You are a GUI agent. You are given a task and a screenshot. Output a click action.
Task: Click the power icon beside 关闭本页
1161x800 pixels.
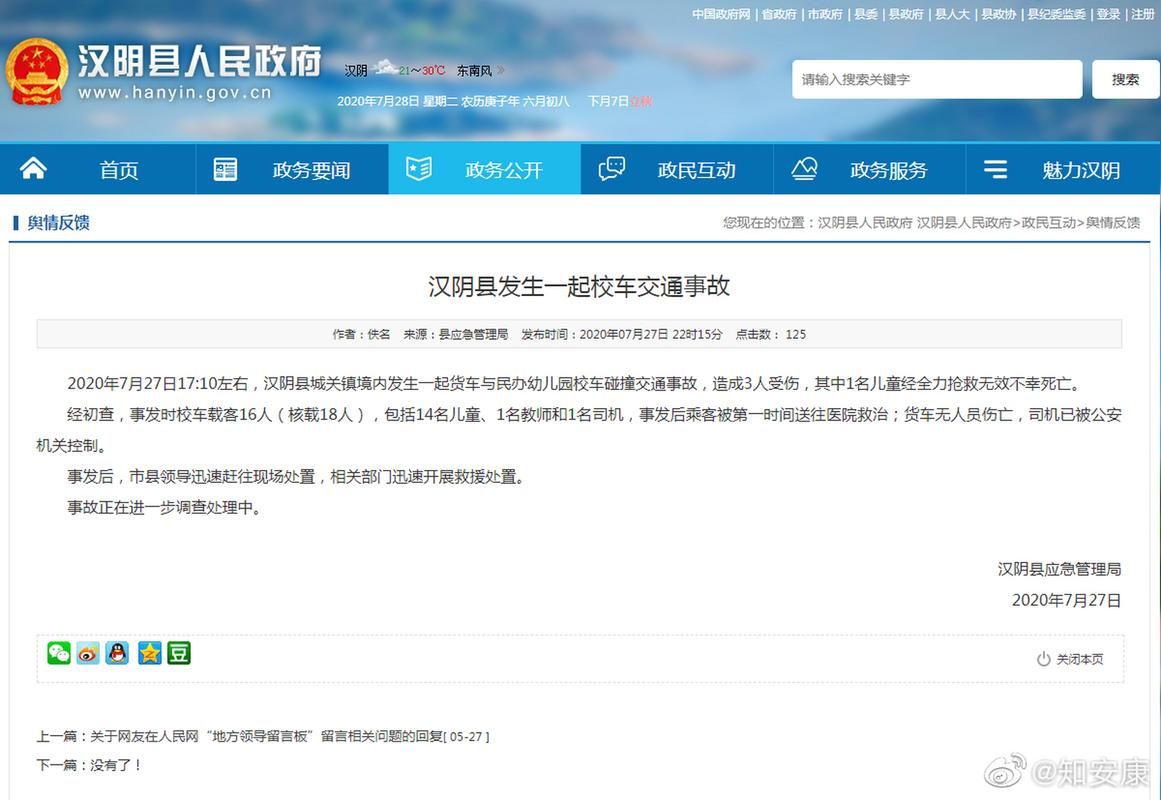coord(1043,659)
